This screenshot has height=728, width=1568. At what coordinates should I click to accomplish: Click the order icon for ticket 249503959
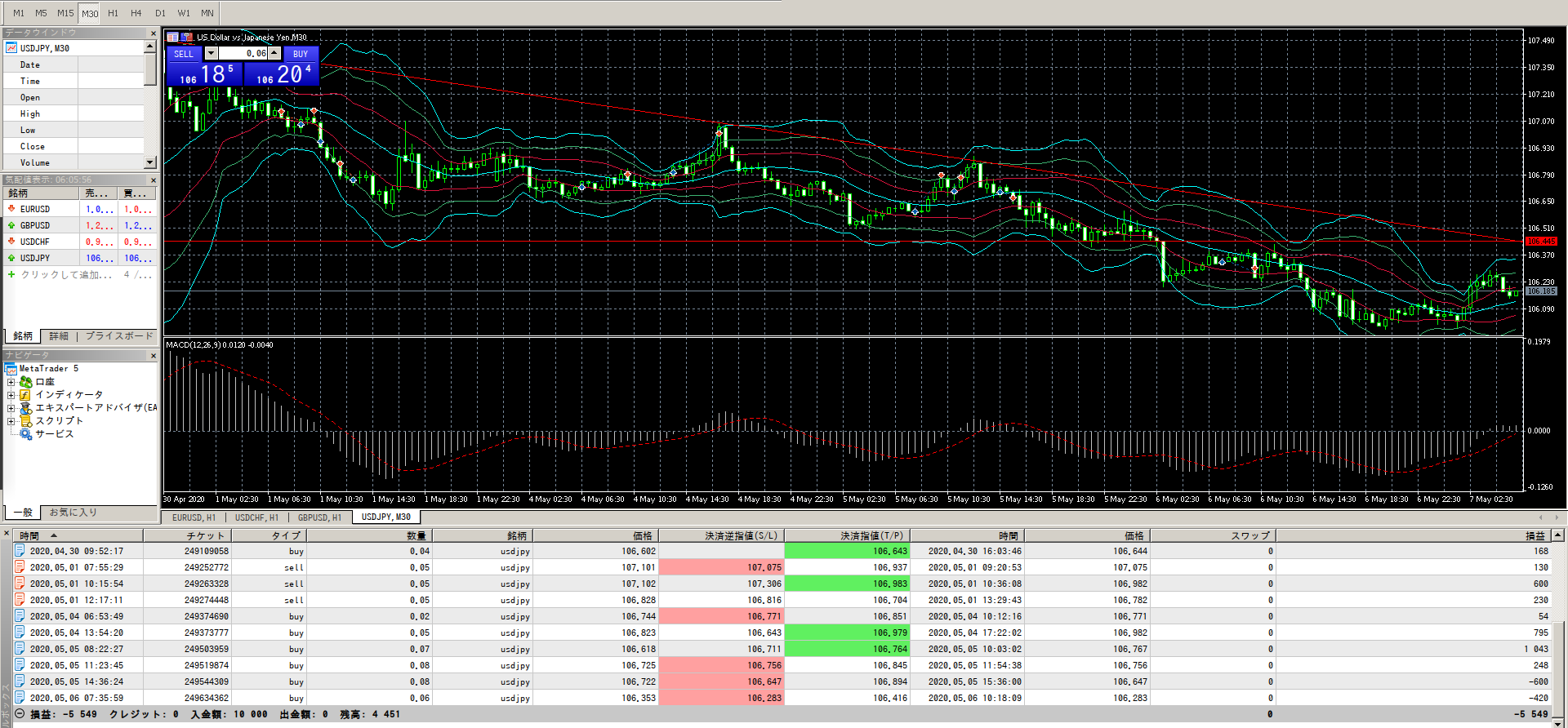(x=20, y=649)
